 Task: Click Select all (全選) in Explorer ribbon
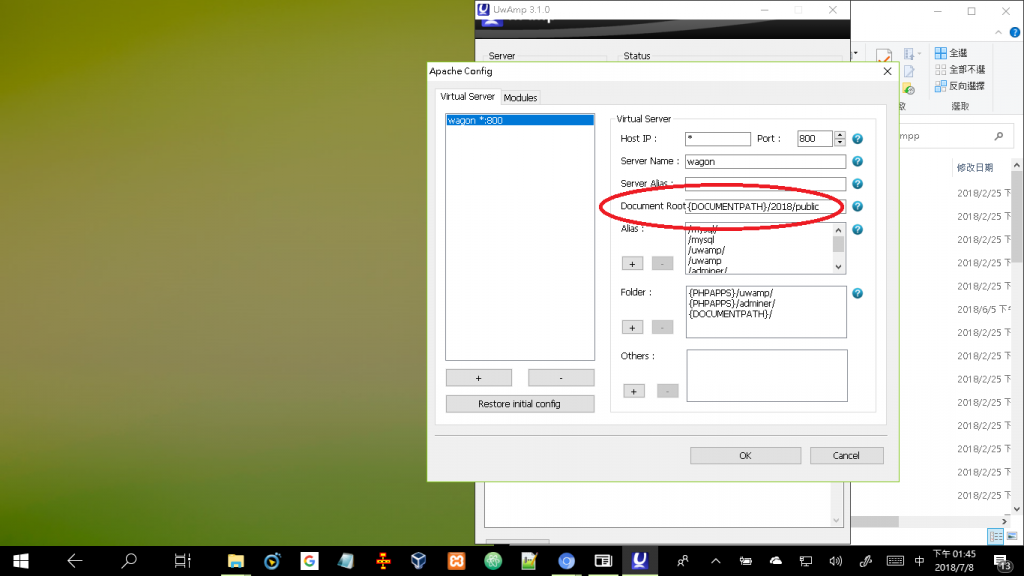click(951, 53)
